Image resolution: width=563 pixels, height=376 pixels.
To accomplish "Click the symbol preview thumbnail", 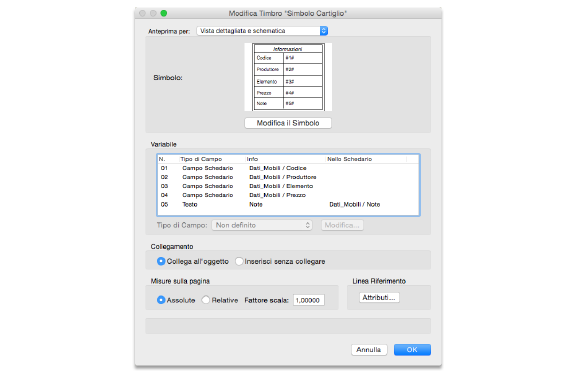I will (288, 77).
